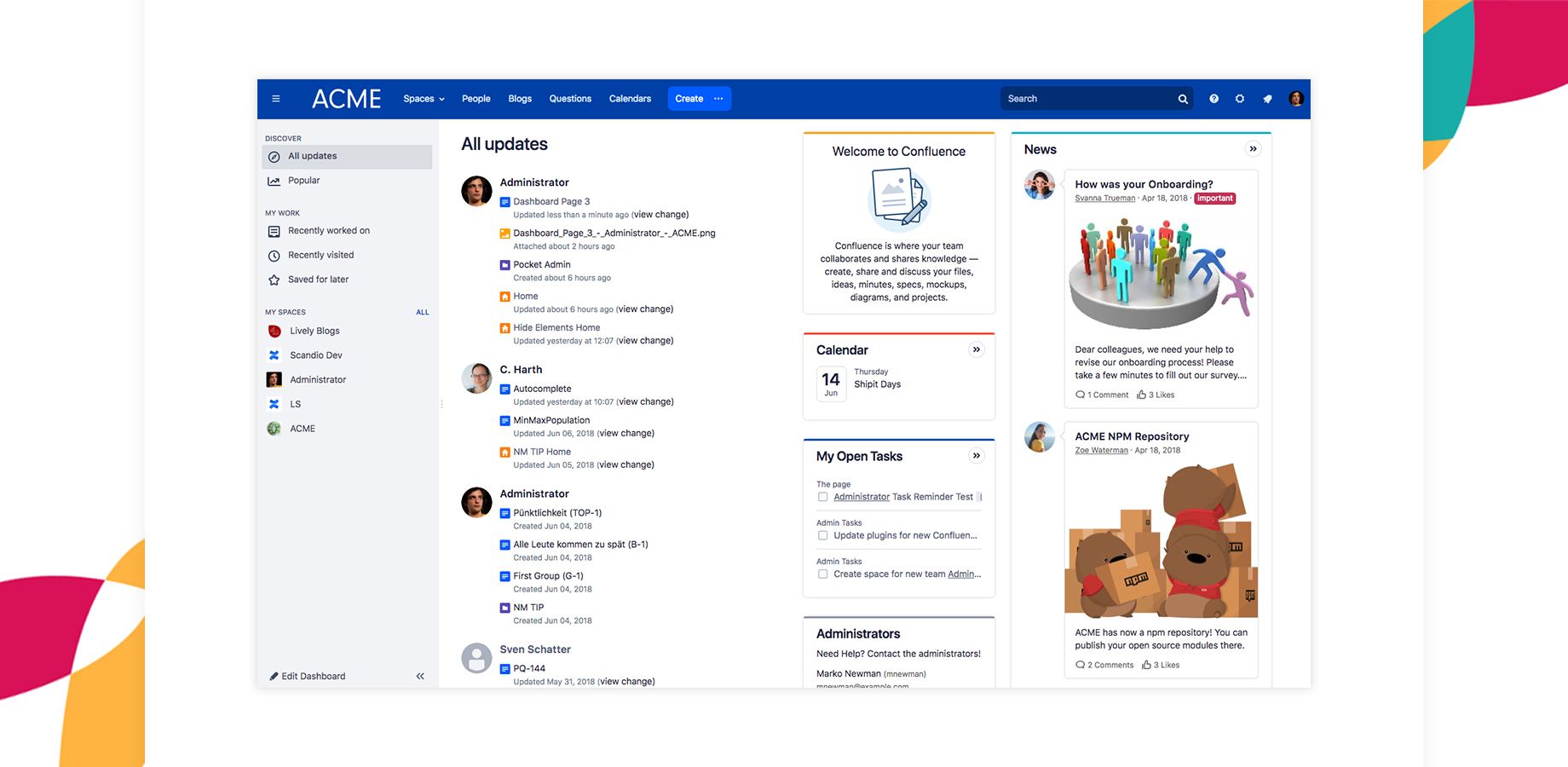Check the Administrator Task Reminder Test task
The height and width of the screenshot is (767, 1568).
pyautogui.click(x=822, y=497)
